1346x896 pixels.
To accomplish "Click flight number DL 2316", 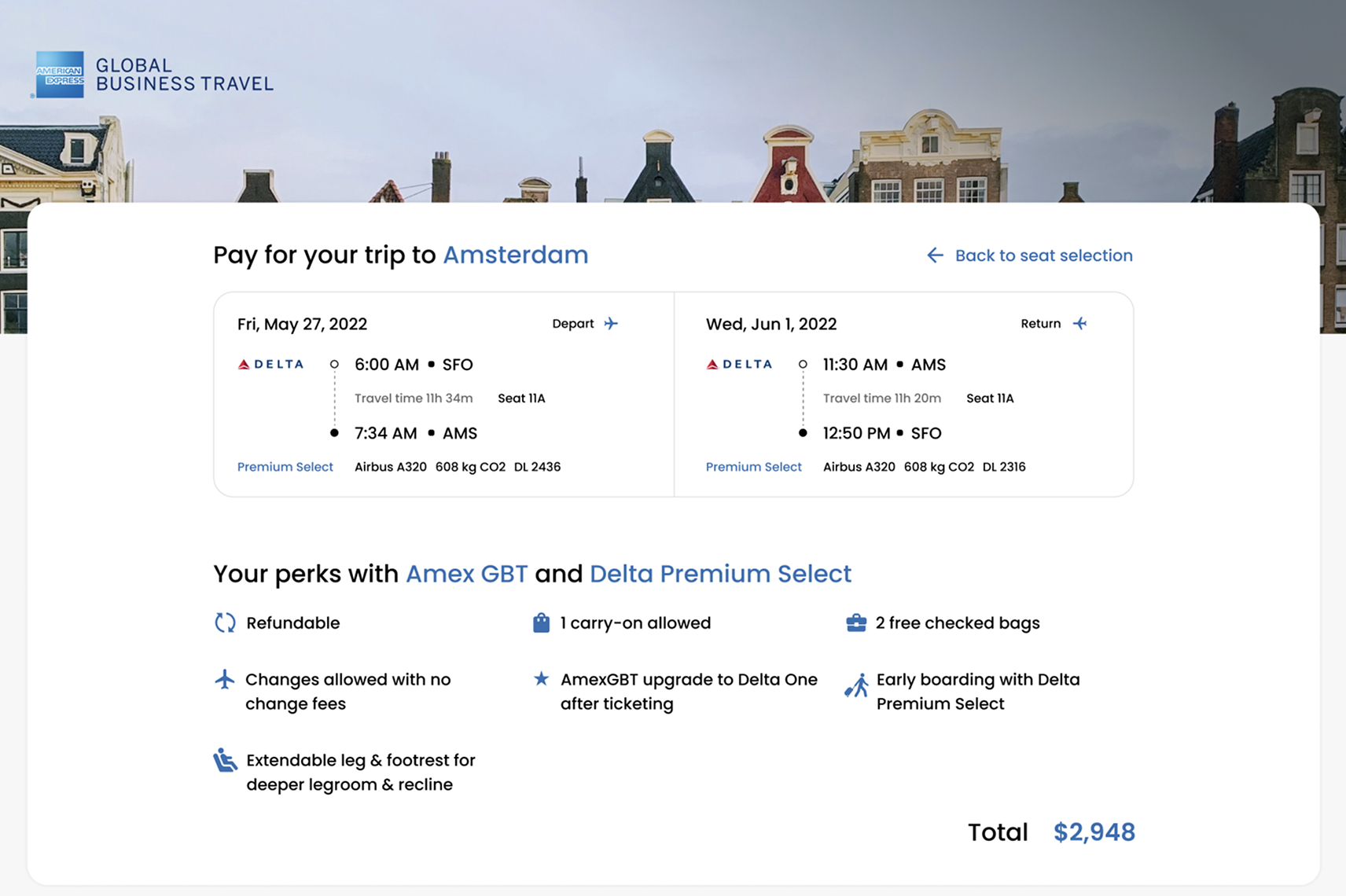I will pyautogui.click(x=1004, y=467).
